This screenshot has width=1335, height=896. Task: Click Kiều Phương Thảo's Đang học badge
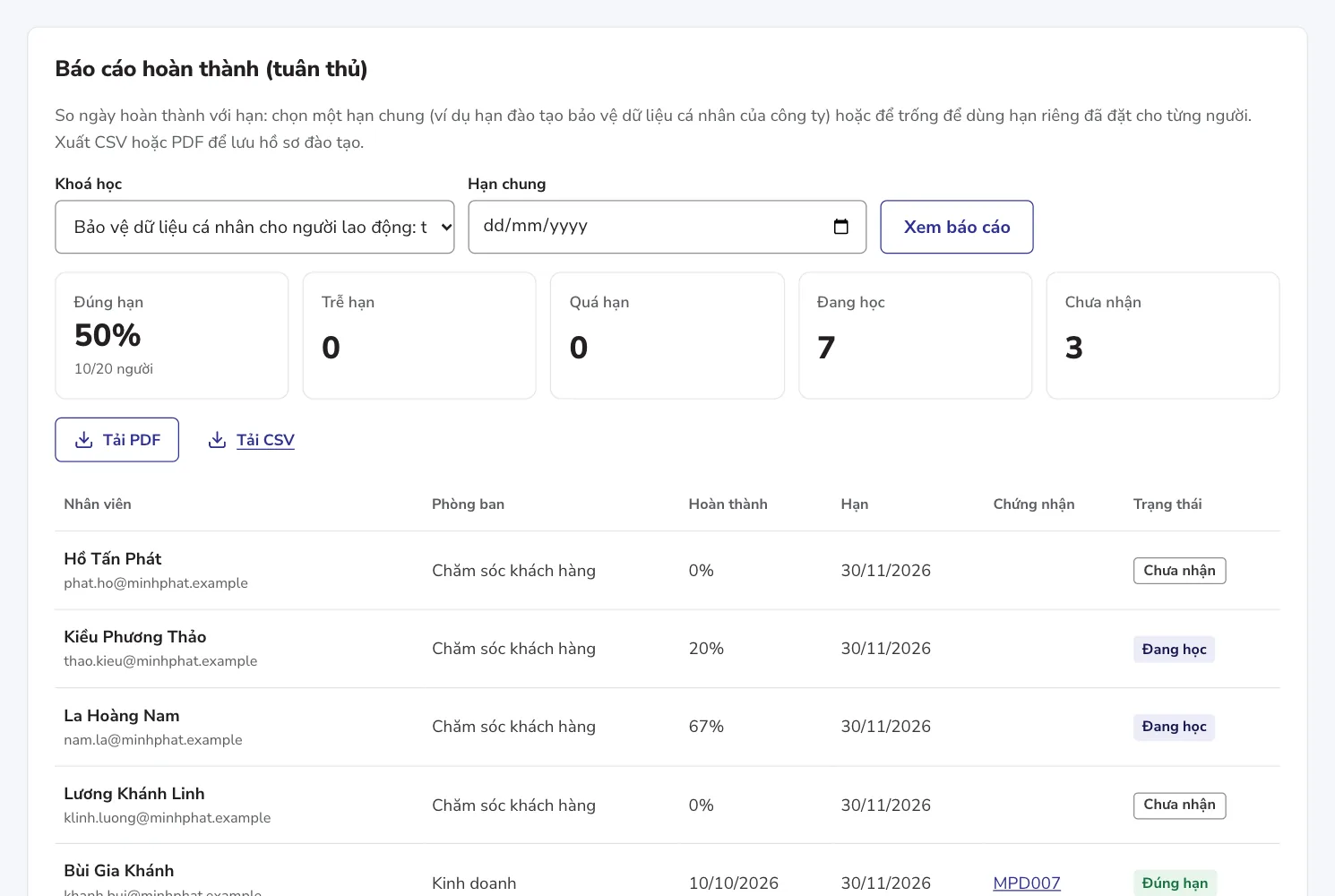(x=1174, y=649)
